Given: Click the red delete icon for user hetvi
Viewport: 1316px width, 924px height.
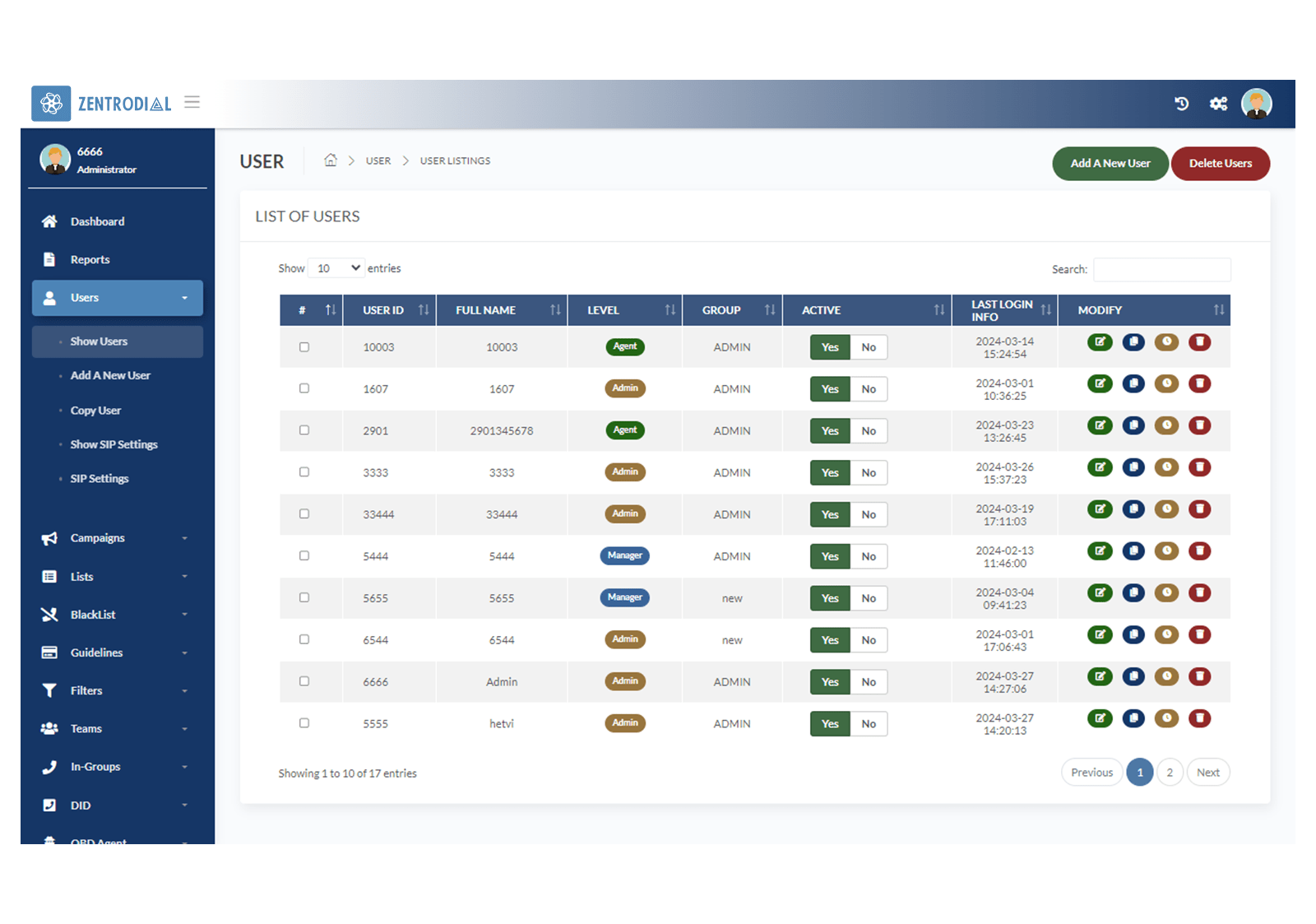Looking at the screenshot, I should click(1200, 718).
